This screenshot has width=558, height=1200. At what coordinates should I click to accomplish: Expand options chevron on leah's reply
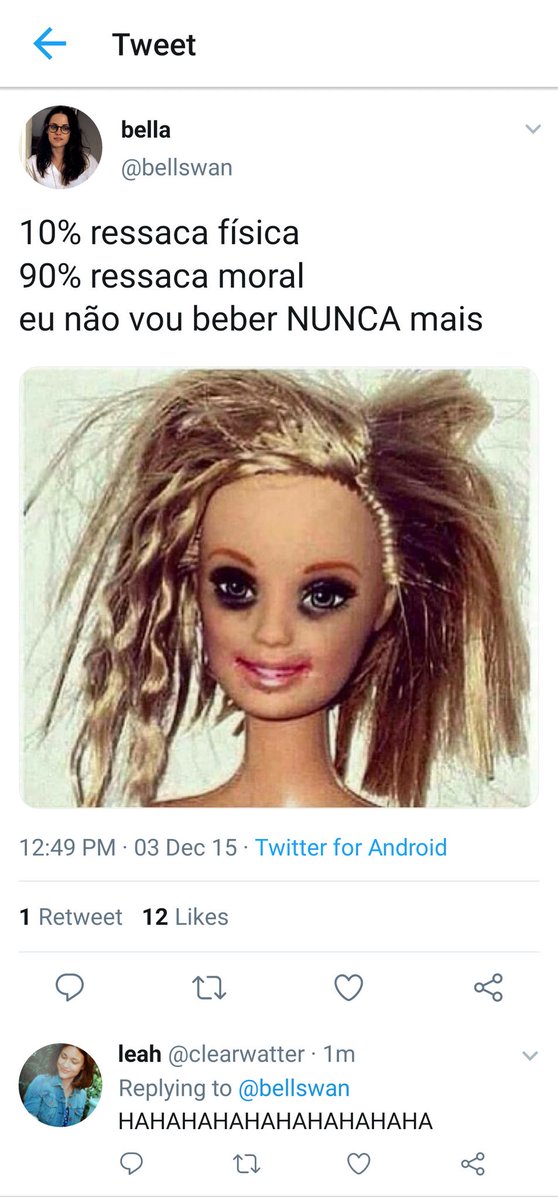coord(531,1055)
